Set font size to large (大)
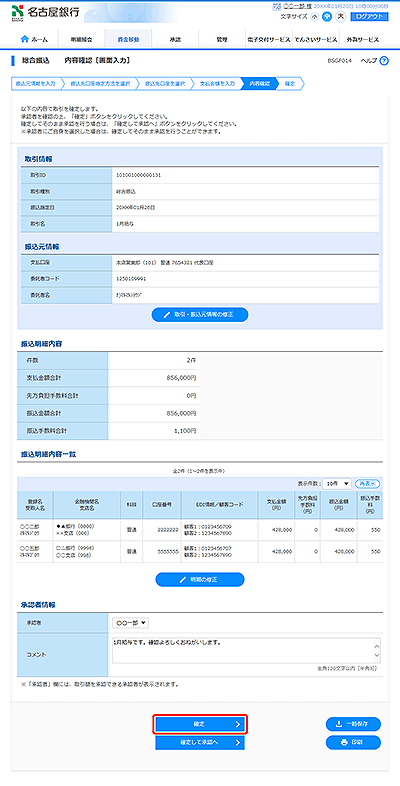Screen dimensions: 400x786 (341, 16)
